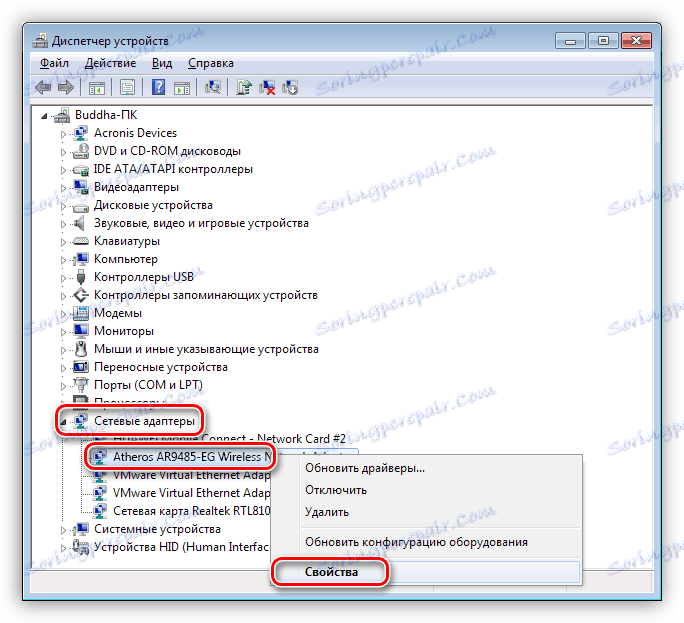Click the Сетевые адаптеры network icon
Image resolution: width=684 pixels, height=623 pixels.
coord(81,421)
